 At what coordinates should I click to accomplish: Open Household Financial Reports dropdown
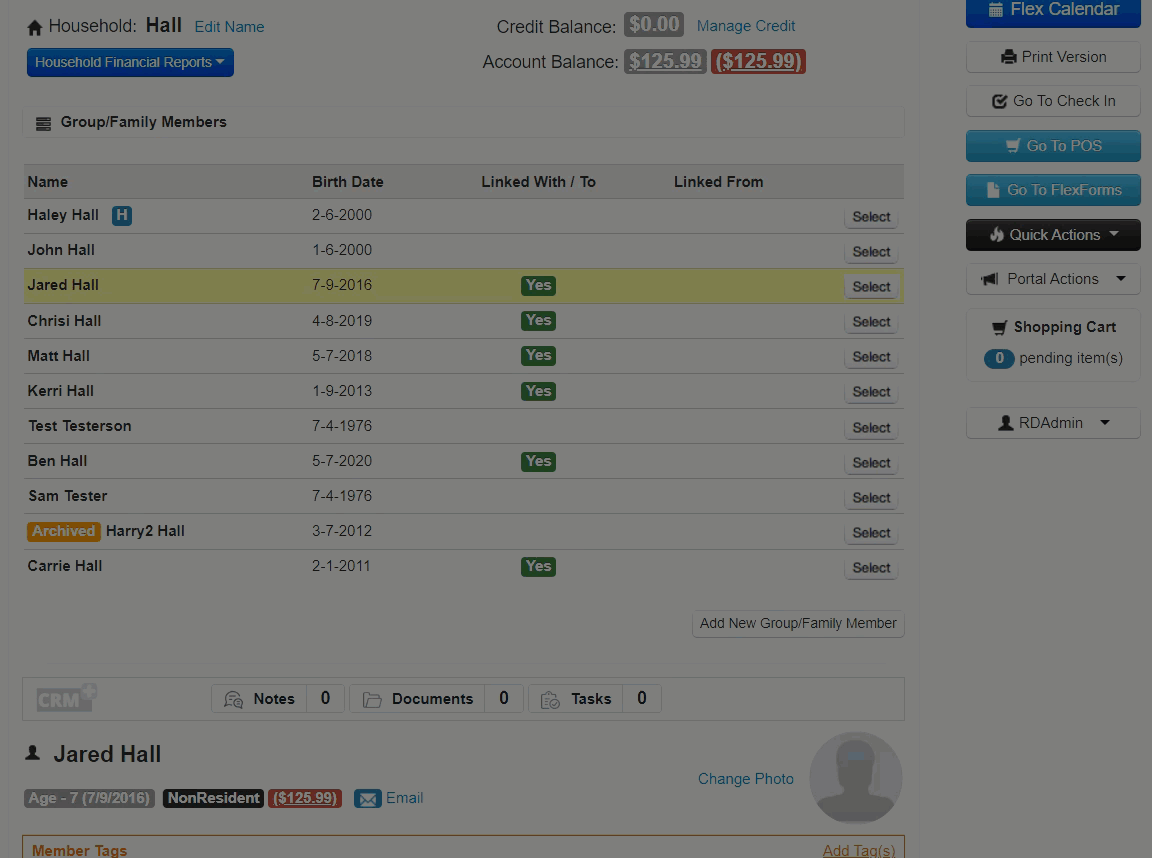tap(130, 62)
